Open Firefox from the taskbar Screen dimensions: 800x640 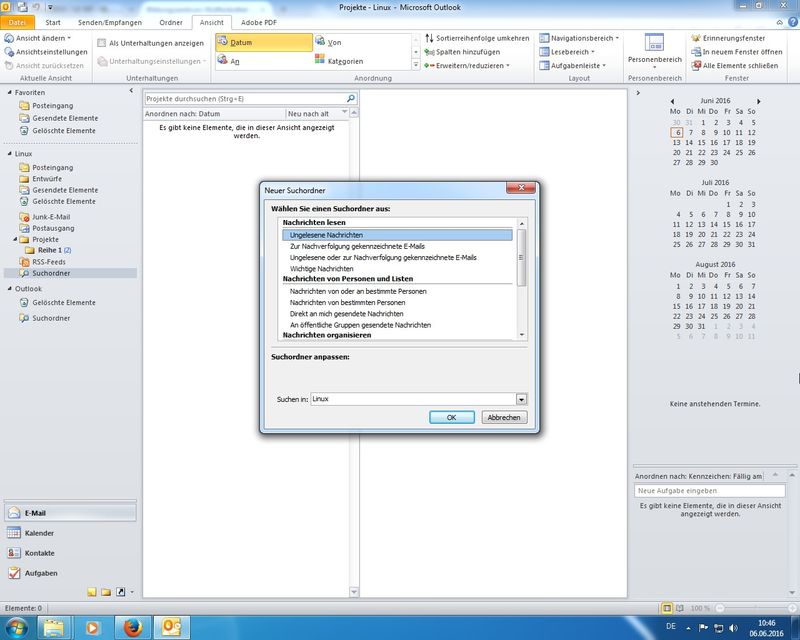point(133,627)
